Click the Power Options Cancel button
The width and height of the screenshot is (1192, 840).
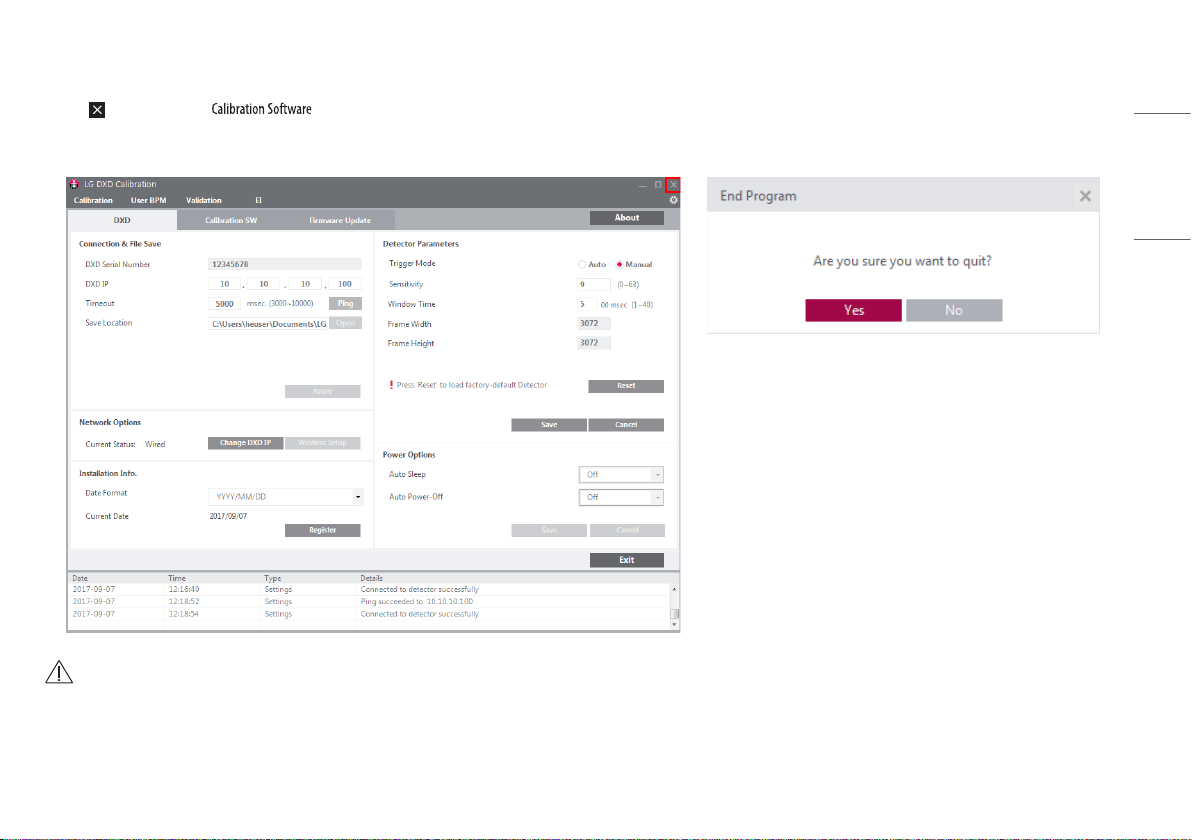click(627, 531)
